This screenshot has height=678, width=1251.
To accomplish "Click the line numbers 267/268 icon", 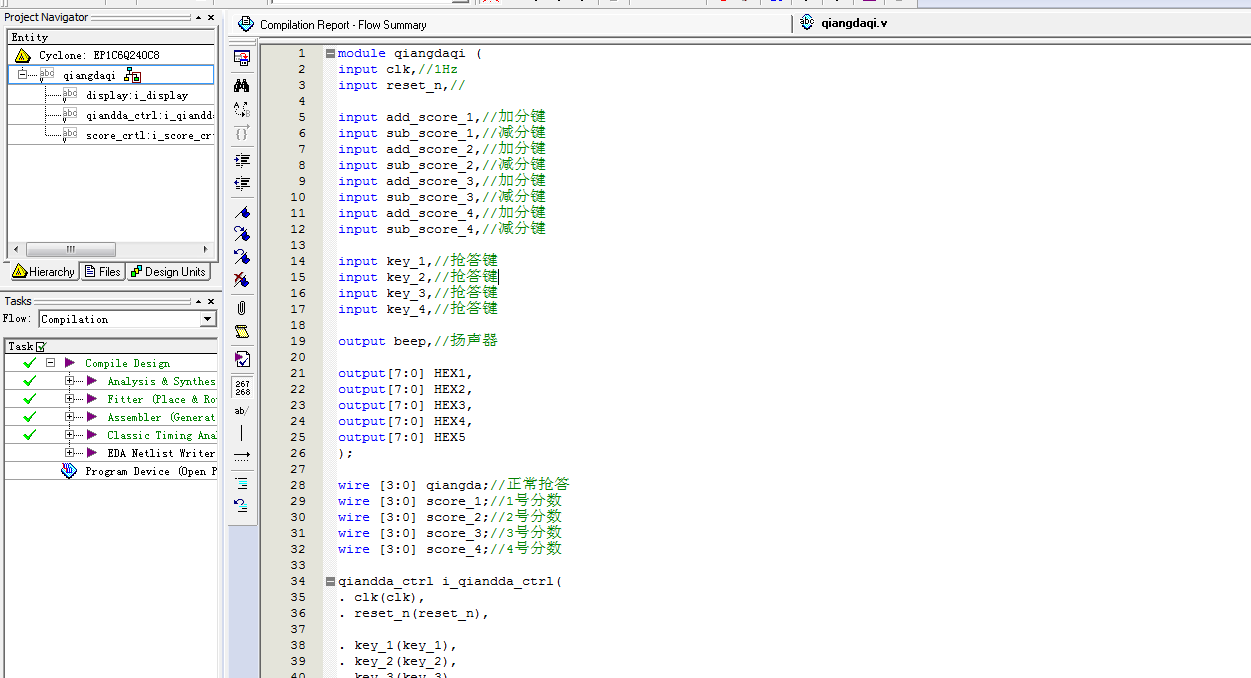I will [x=241, y=387].
